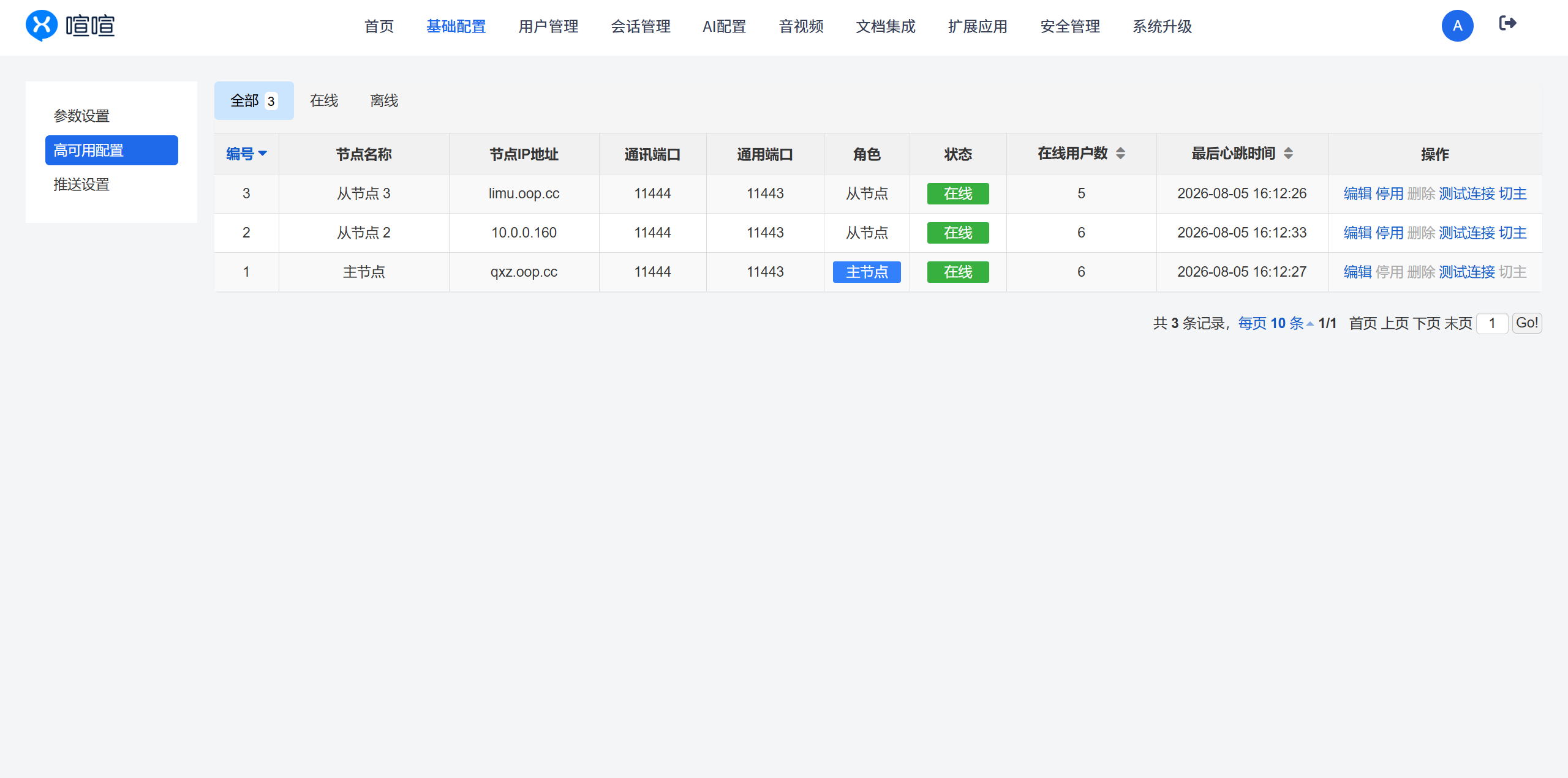Screen dimensions: 1568x778
Task: Open AI配置 navigation item
Action: 724,26
